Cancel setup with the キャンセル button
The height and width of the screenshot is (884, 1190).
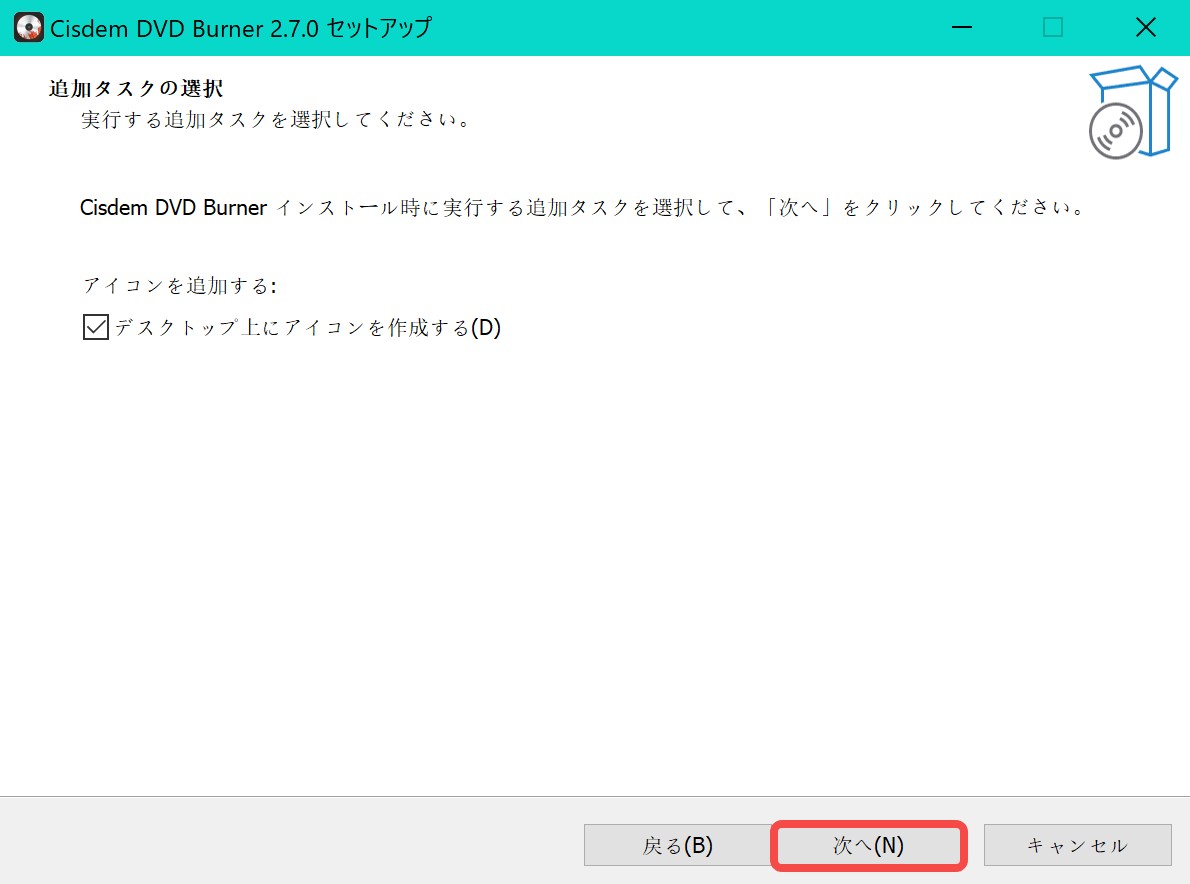coord(1078,845)
